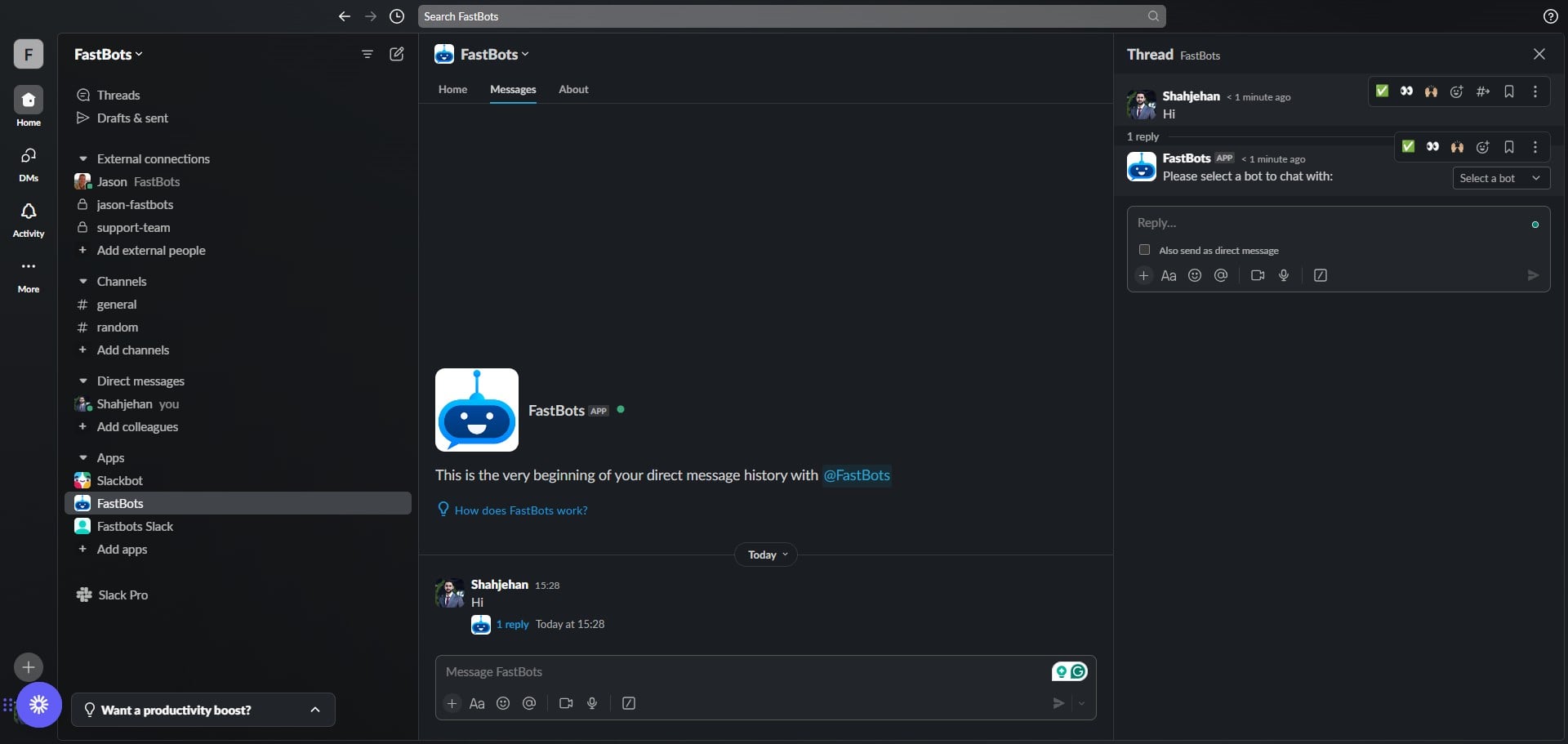Image resolution: width=1568 pixels, height=744 pixels.
Task: Open the emoji picker in the thread reply box
Action: (x=1195, y=275)
